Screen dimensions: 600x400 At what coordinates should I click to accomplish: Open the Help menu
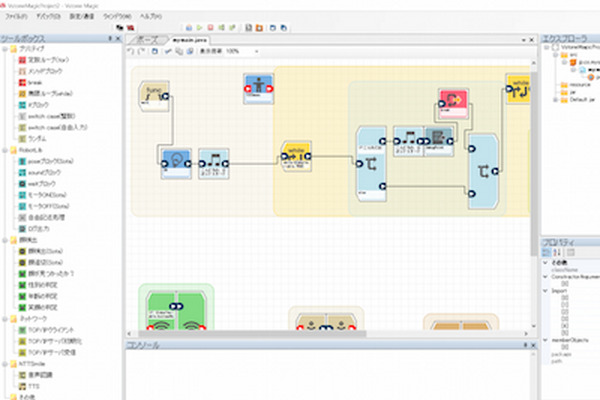pyautogui.click(x=150, y=17)
